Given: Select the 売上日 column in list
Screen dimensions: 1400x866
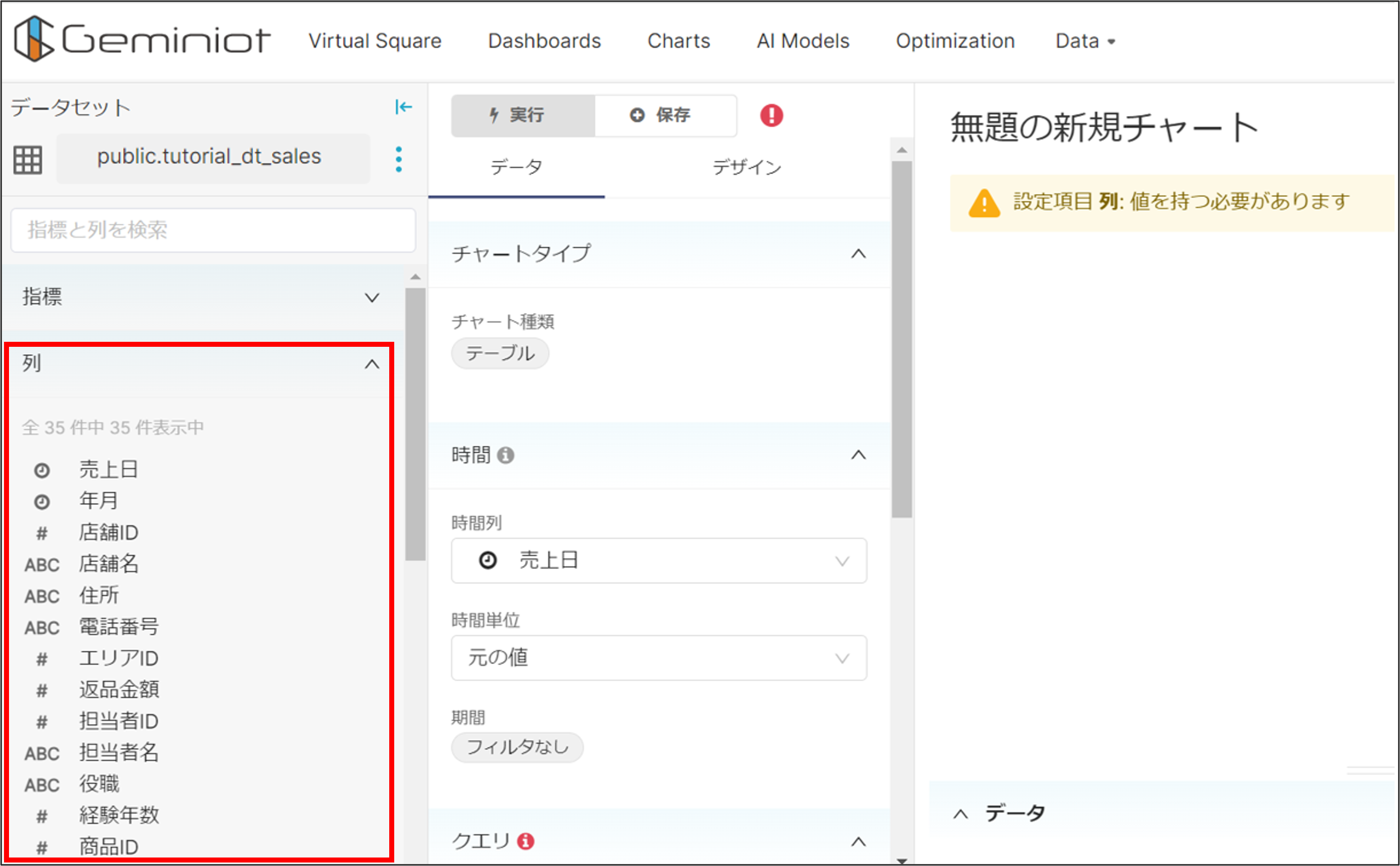Looking at the screenshot, I should [x=108, y=470].
